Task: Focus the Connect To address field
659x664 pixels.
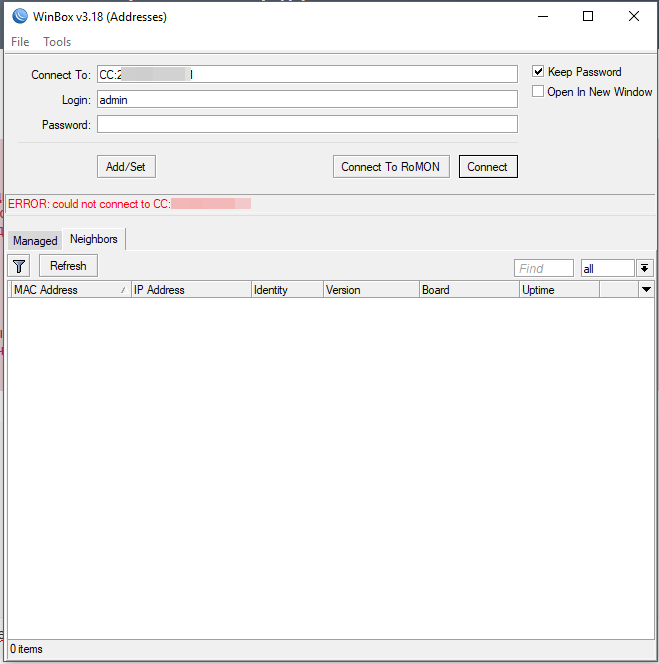Action: tap(307, 75)
